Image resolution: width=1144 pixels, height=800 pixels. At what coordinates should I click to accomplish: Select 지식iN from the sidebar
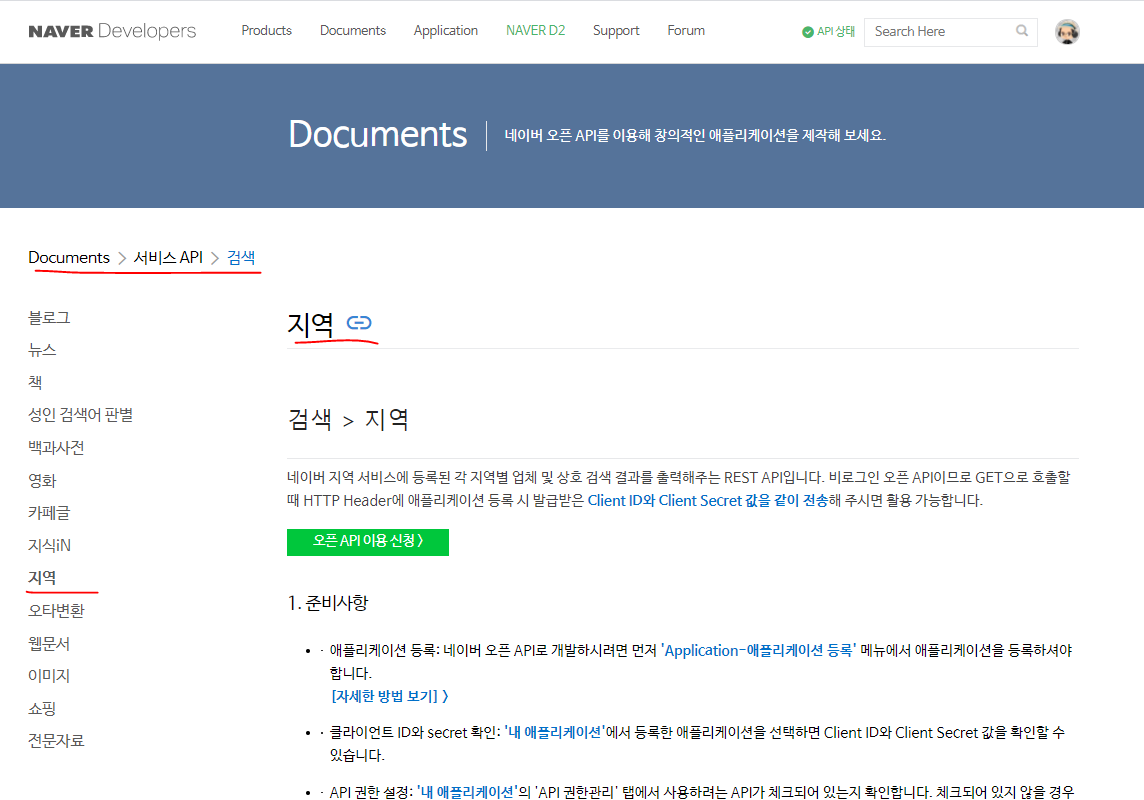click(47, 545)
